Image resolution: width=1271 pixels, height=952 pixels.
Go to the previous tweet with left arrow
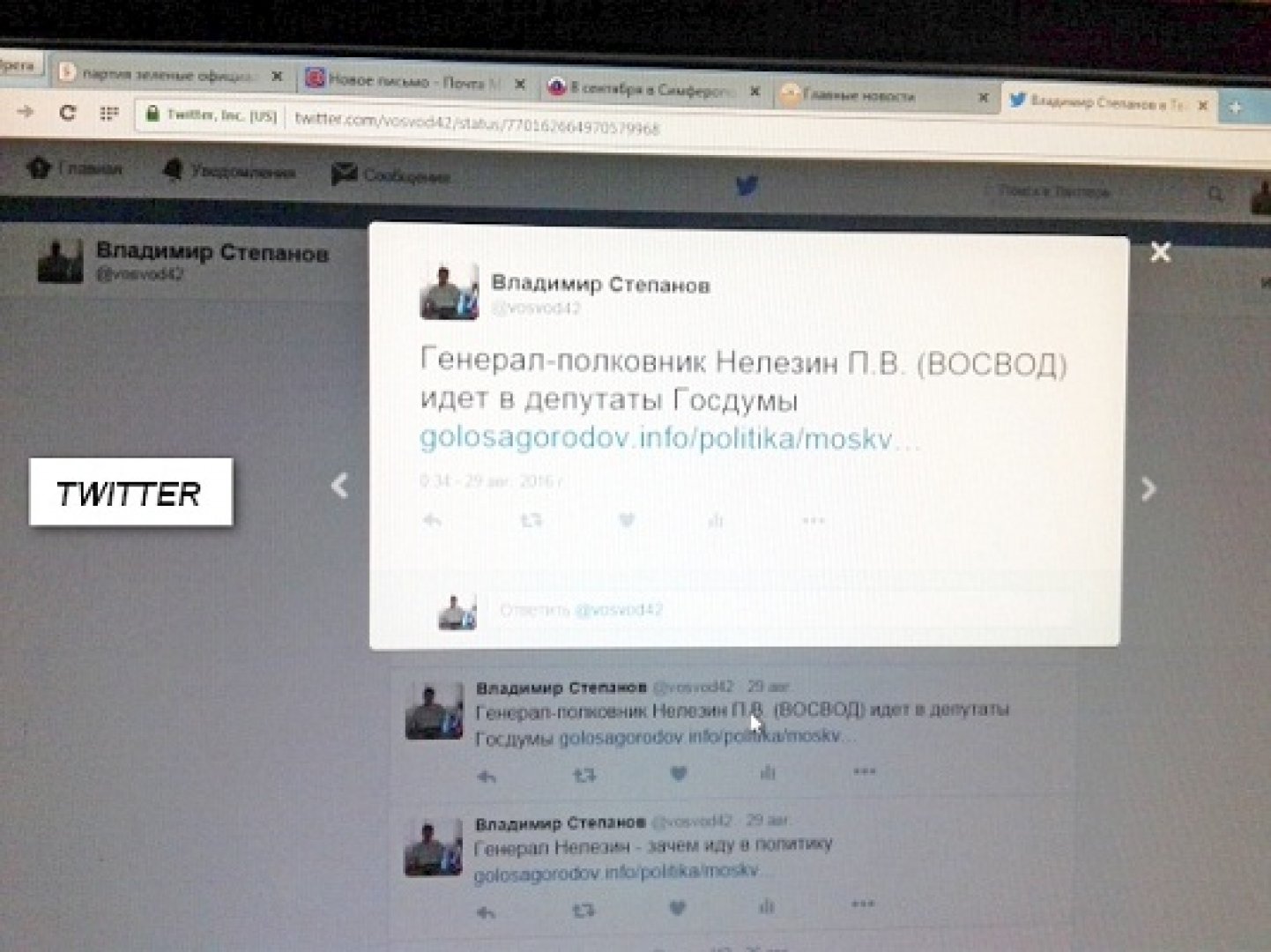point(340,486)
